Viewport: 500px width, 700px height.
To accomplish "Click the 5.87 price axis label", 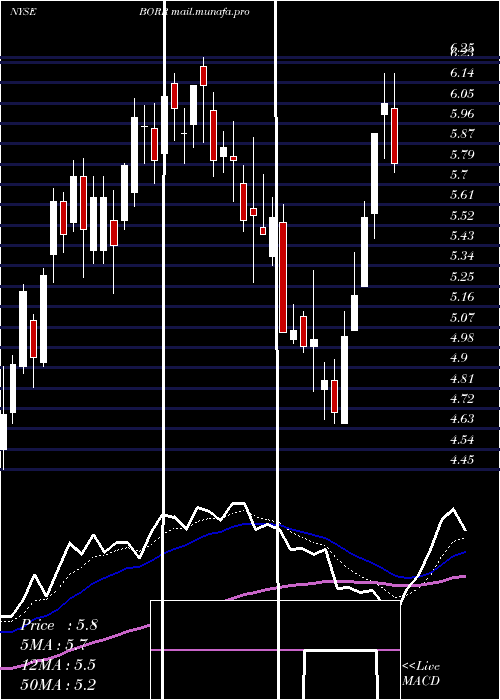I will pos(462,134).
